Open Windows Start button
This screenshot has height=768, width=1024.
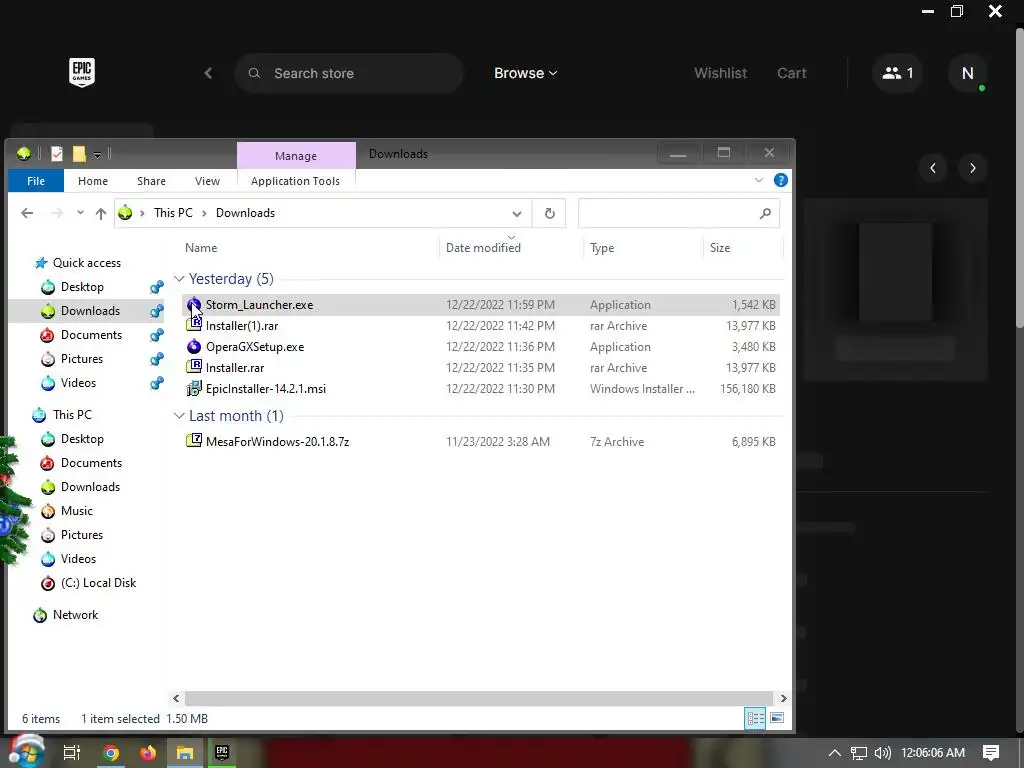point(26,752)
